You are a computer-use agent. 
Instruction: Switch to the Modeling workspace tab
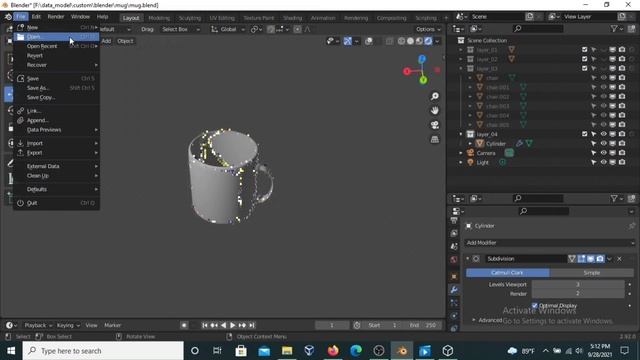159,18
